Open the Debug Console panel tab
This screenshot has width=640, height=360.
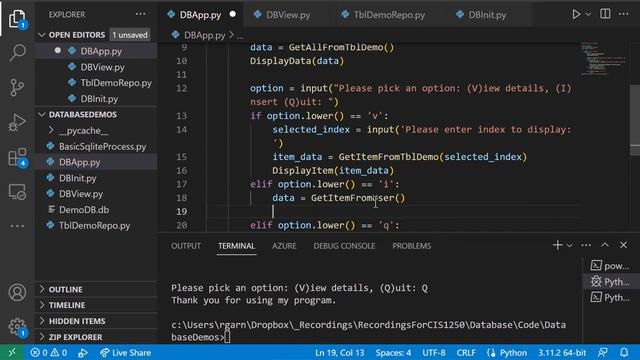click(344, 246)
